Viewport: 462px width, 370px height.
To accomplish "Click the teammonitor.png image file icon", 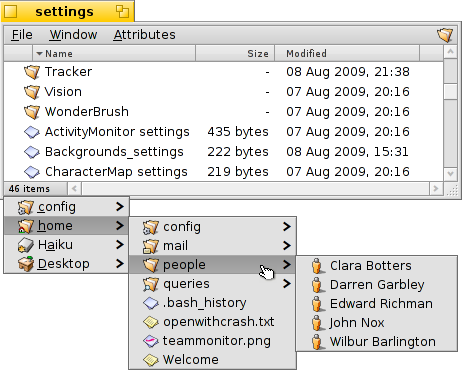I will (150, 341).
